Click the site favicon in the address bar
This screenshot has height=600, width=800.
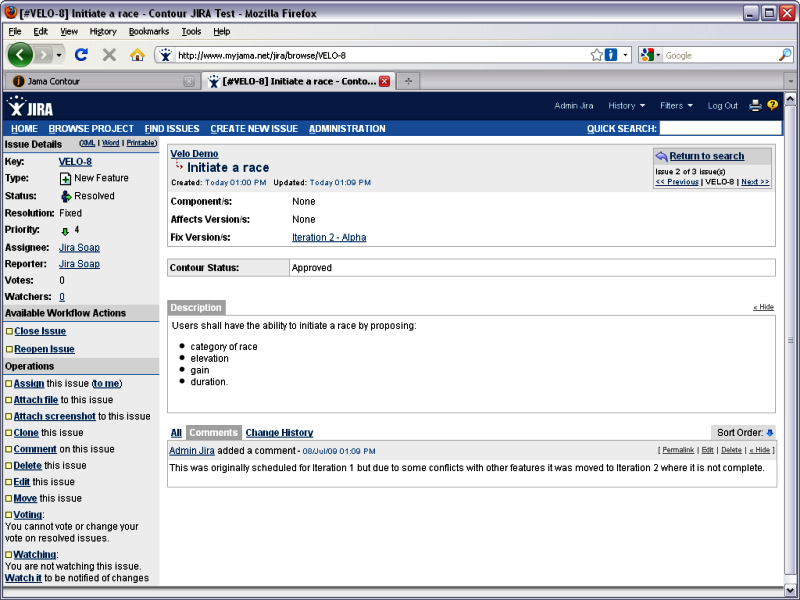point(165,55)
